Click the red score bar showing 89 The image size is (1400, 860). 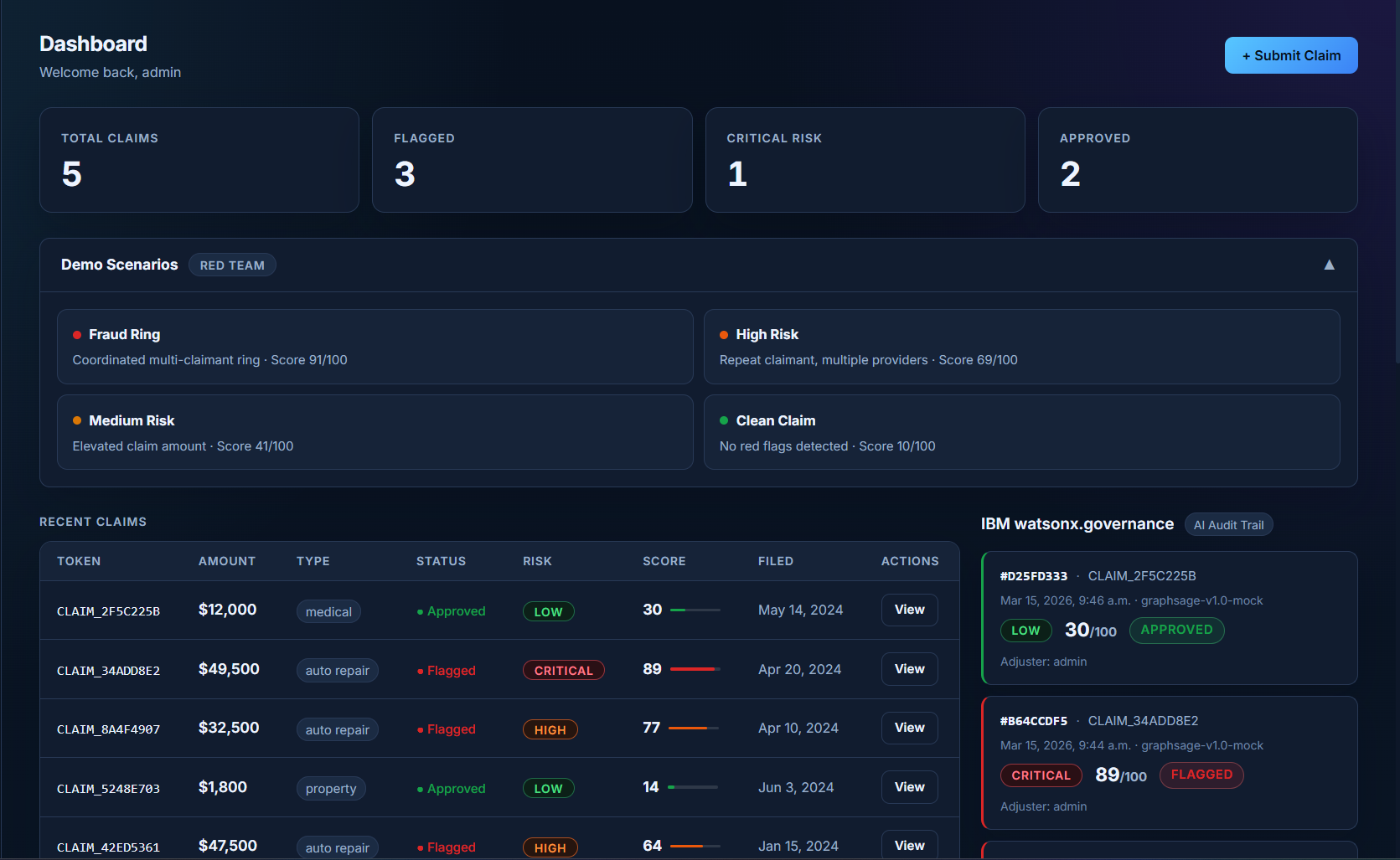click(695, 669)
